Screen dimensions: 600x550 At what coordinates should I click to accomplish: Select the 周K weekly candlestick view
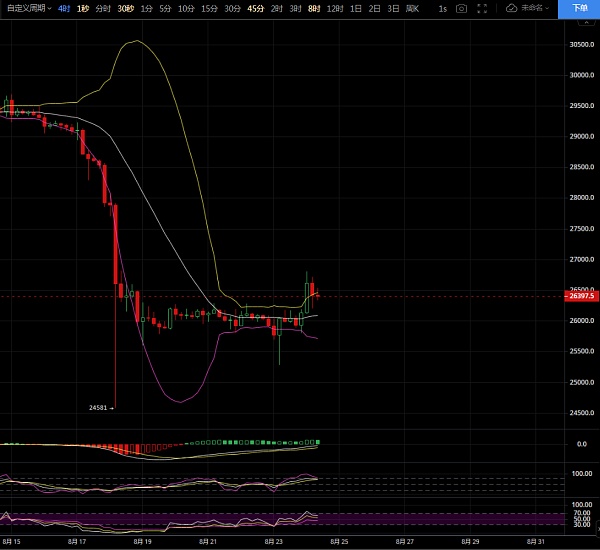pos(412,8)
